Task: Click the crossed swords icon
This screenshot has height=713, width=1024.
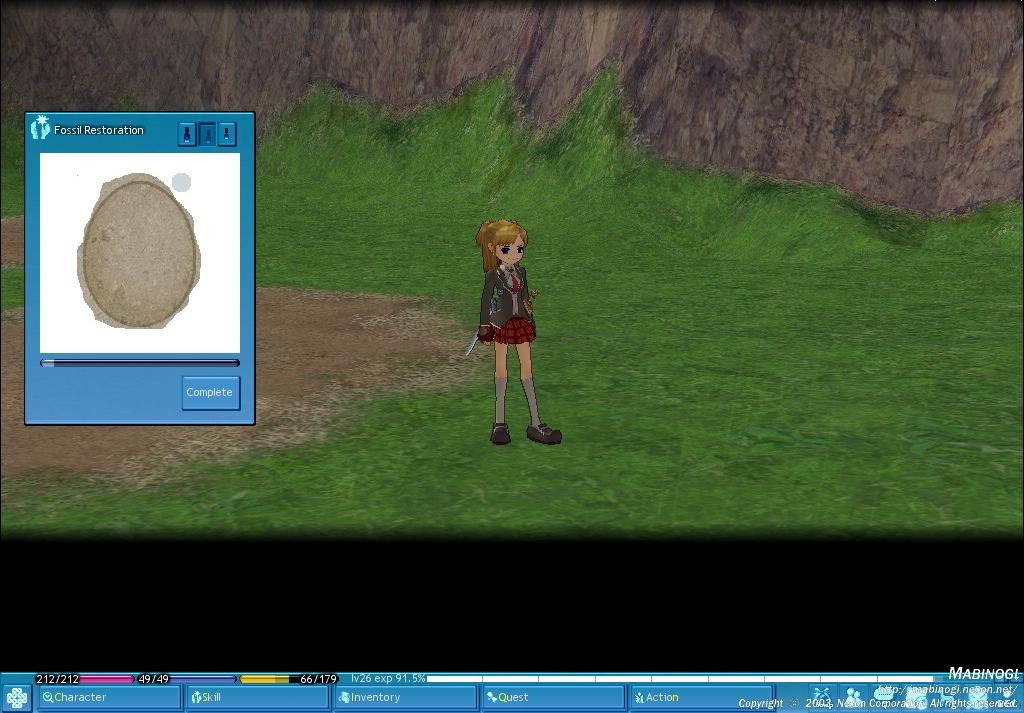Action: tap(822, 695)
